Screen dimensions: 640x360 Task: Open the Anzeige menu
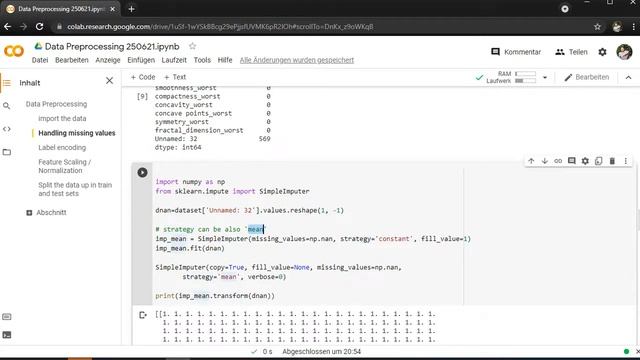(108, 60)
